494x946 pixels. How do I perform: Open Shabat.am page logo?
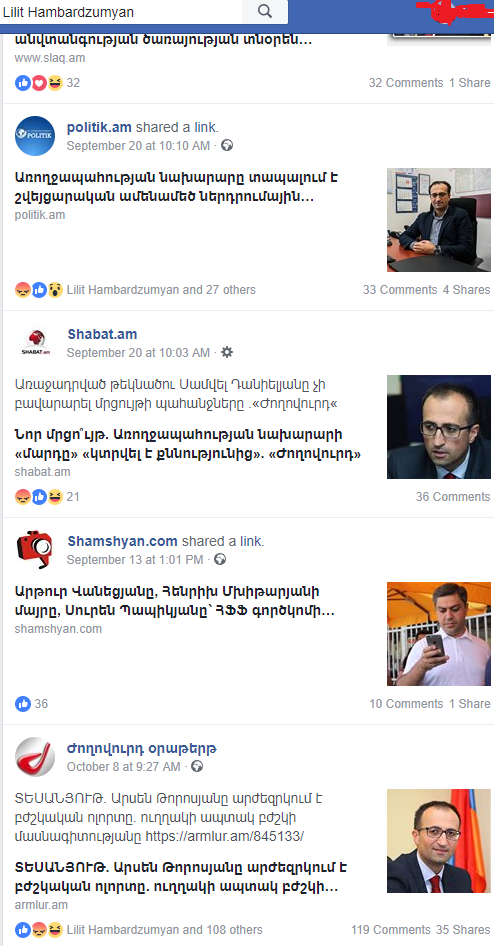pos(35,342)
